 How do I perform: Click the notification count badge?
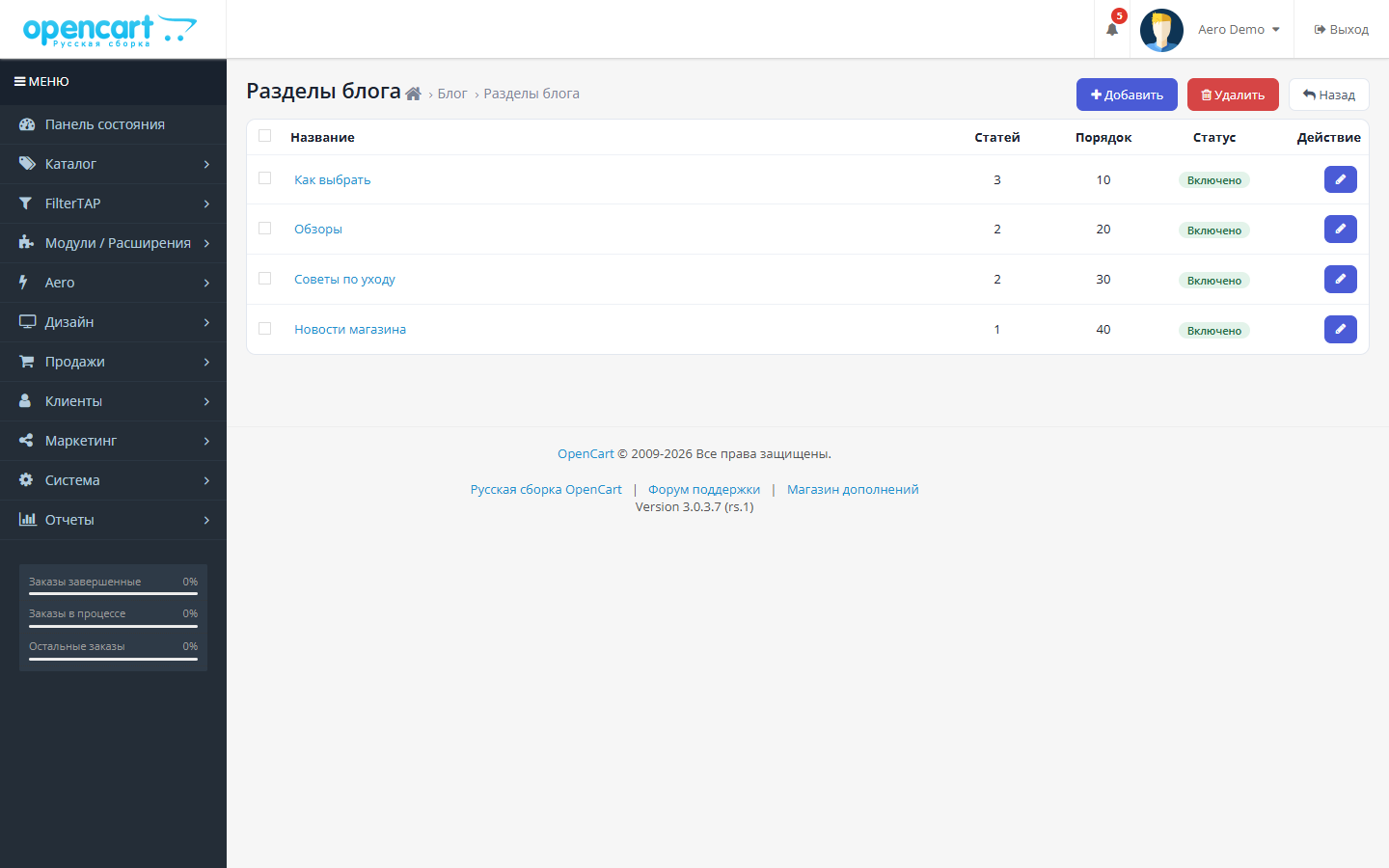1119,15
